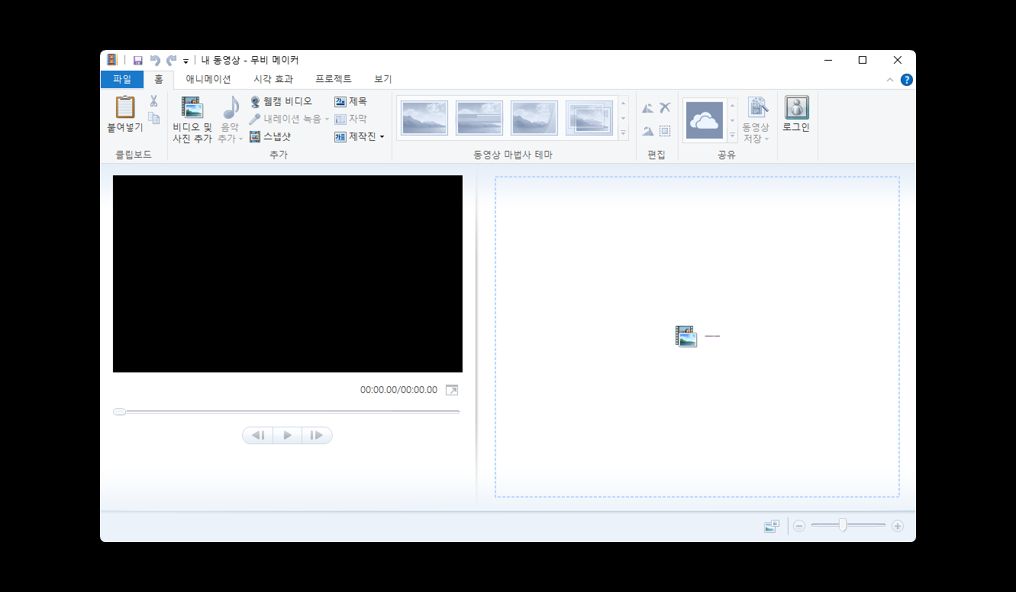This screenshot has height=592, width=1016.
Task: Click the Undo arrow in title bar
Action: tap(155, 60)
